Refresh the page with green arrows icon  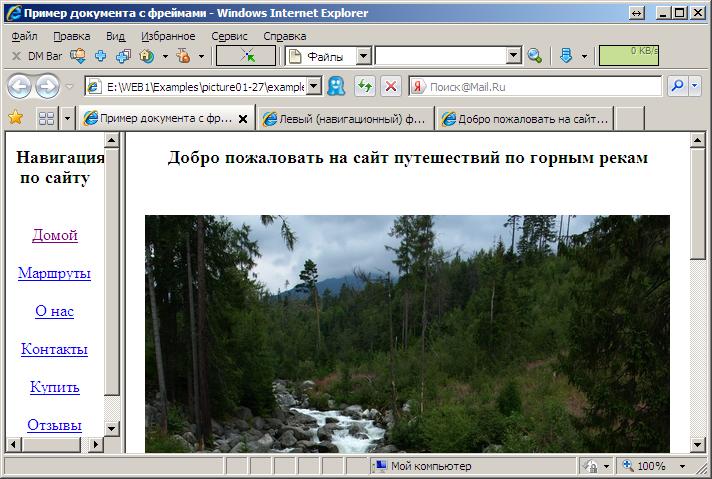click(365, 86)
